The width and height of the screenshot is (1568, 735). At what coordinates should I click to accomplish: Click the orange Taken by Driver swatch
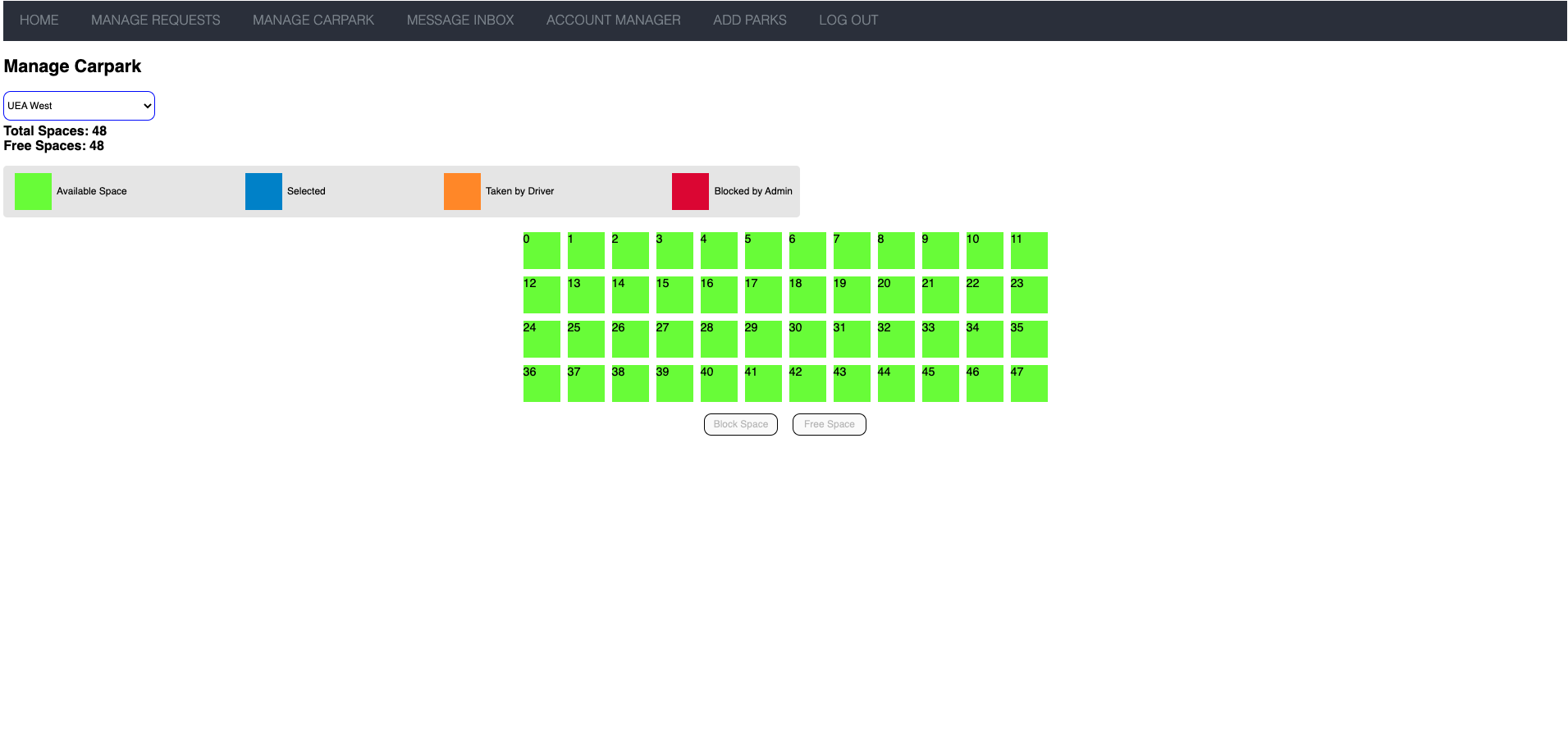(462, 192)
